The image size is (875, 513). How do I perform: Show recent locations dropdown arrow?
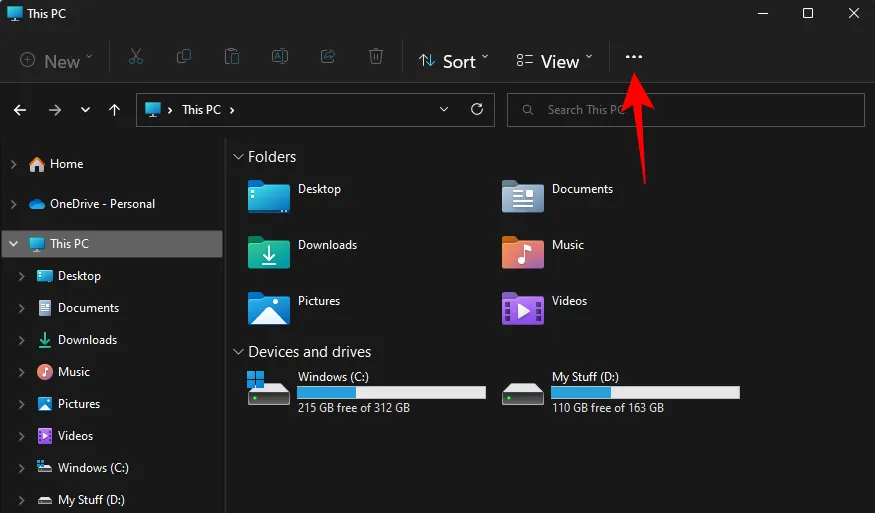point(85,110)
